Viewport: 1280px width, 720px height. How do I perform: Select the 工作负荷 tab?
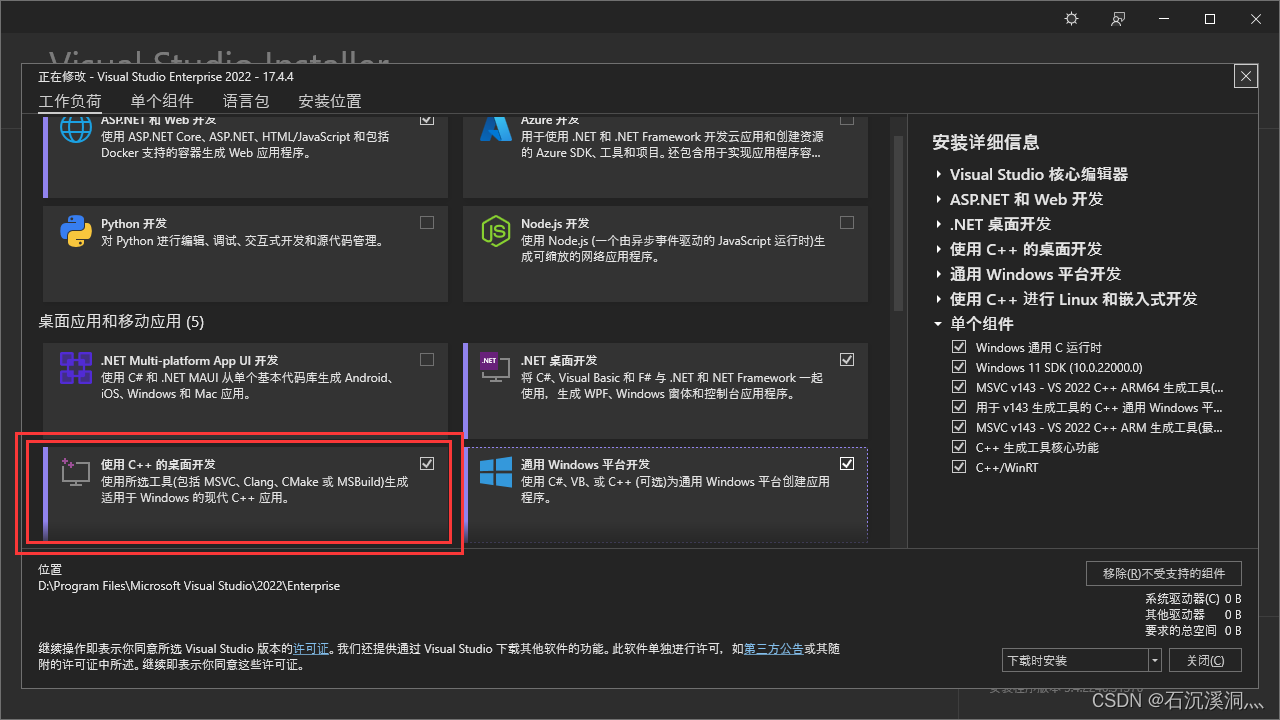coord(70,101)
